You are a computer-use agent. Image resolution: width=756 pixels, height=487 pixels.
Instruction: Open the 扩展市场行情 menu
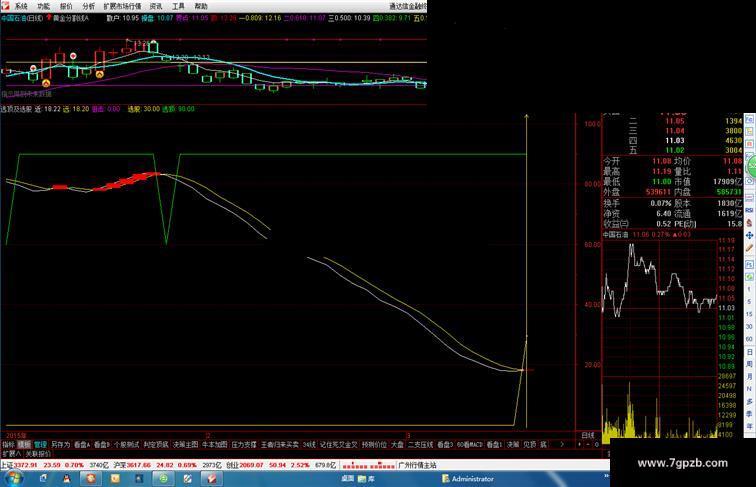click(x=122, y=6)
